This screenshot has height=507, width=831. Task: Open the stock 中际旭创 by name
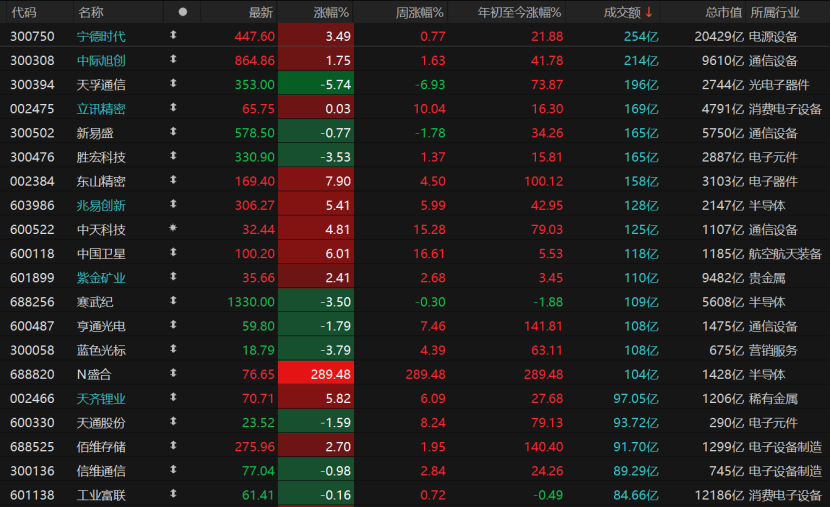pyautogui.click(x=101, y=60)
